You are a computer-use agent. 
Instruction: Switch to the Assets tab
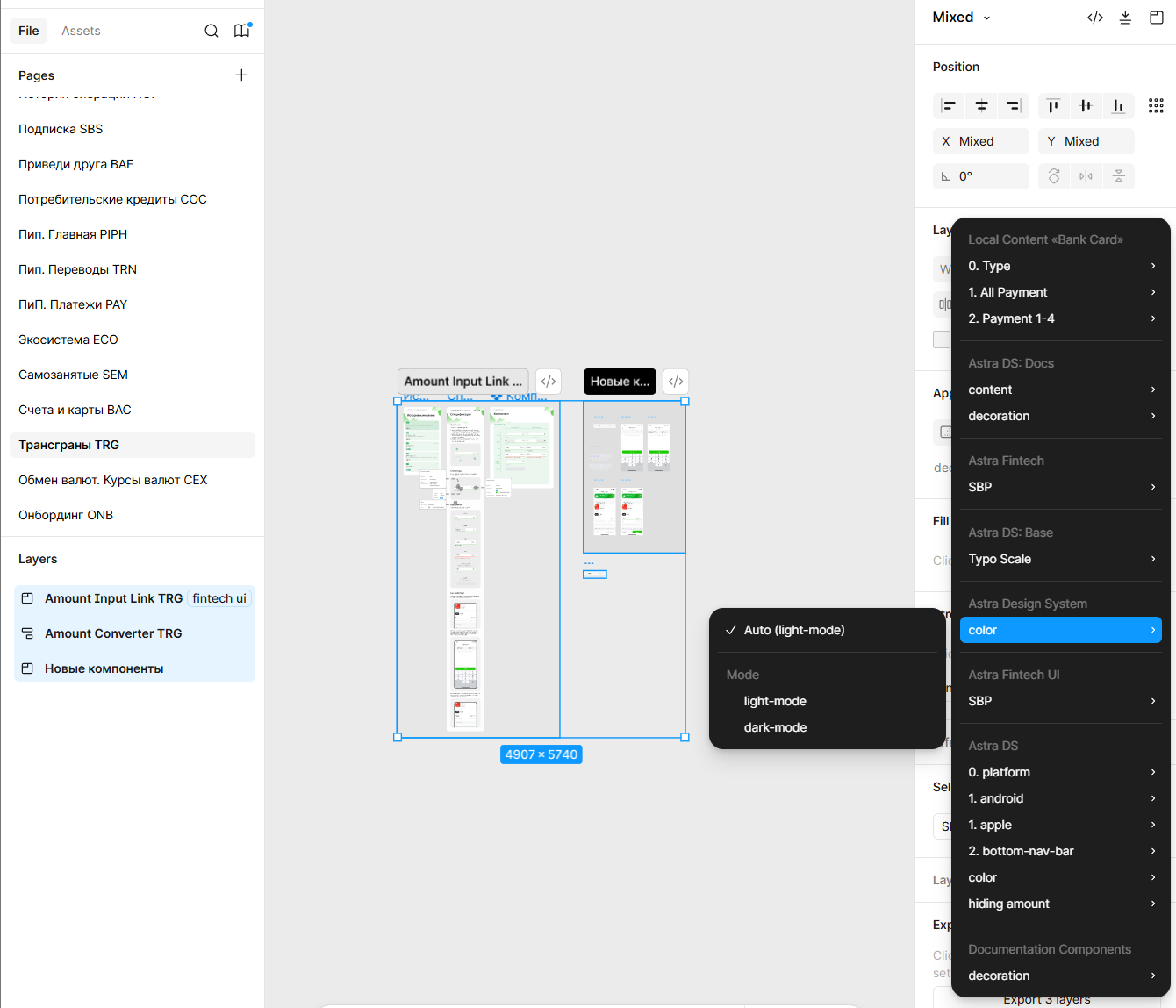coord(81,31)
